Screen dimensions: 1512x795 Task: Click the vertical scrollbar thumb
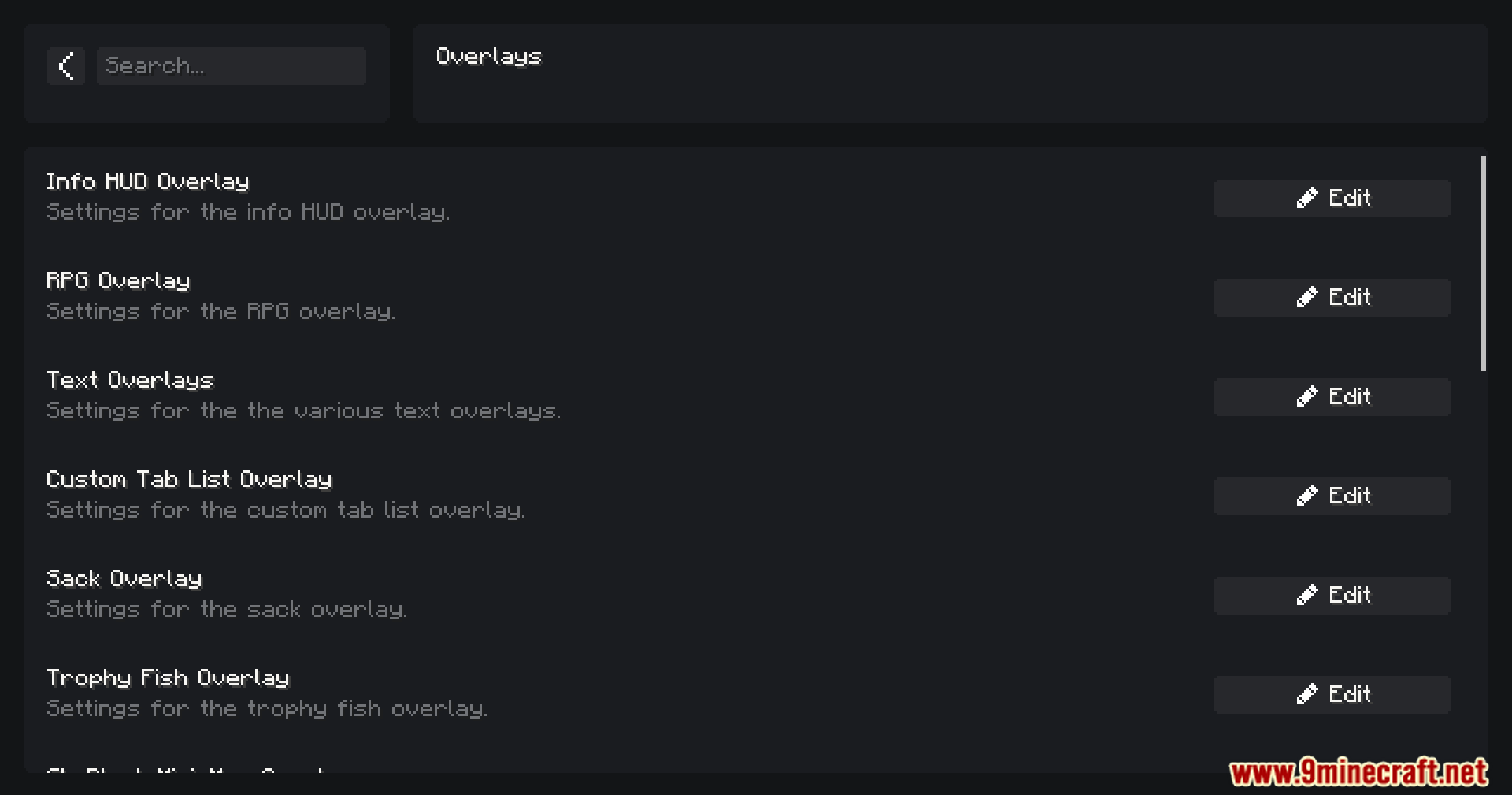point(1484,263)
